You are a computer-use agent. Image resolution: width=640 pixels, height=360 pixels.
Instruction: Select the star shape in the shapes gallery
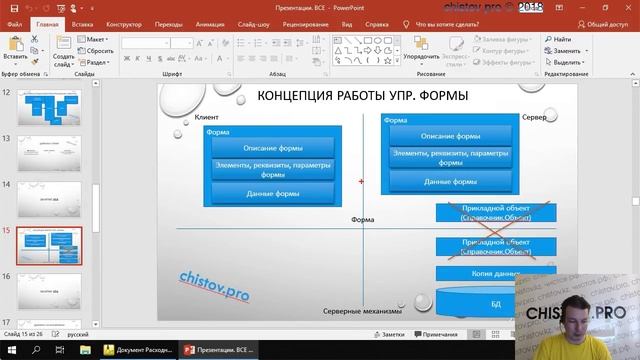tap(387, 60)
